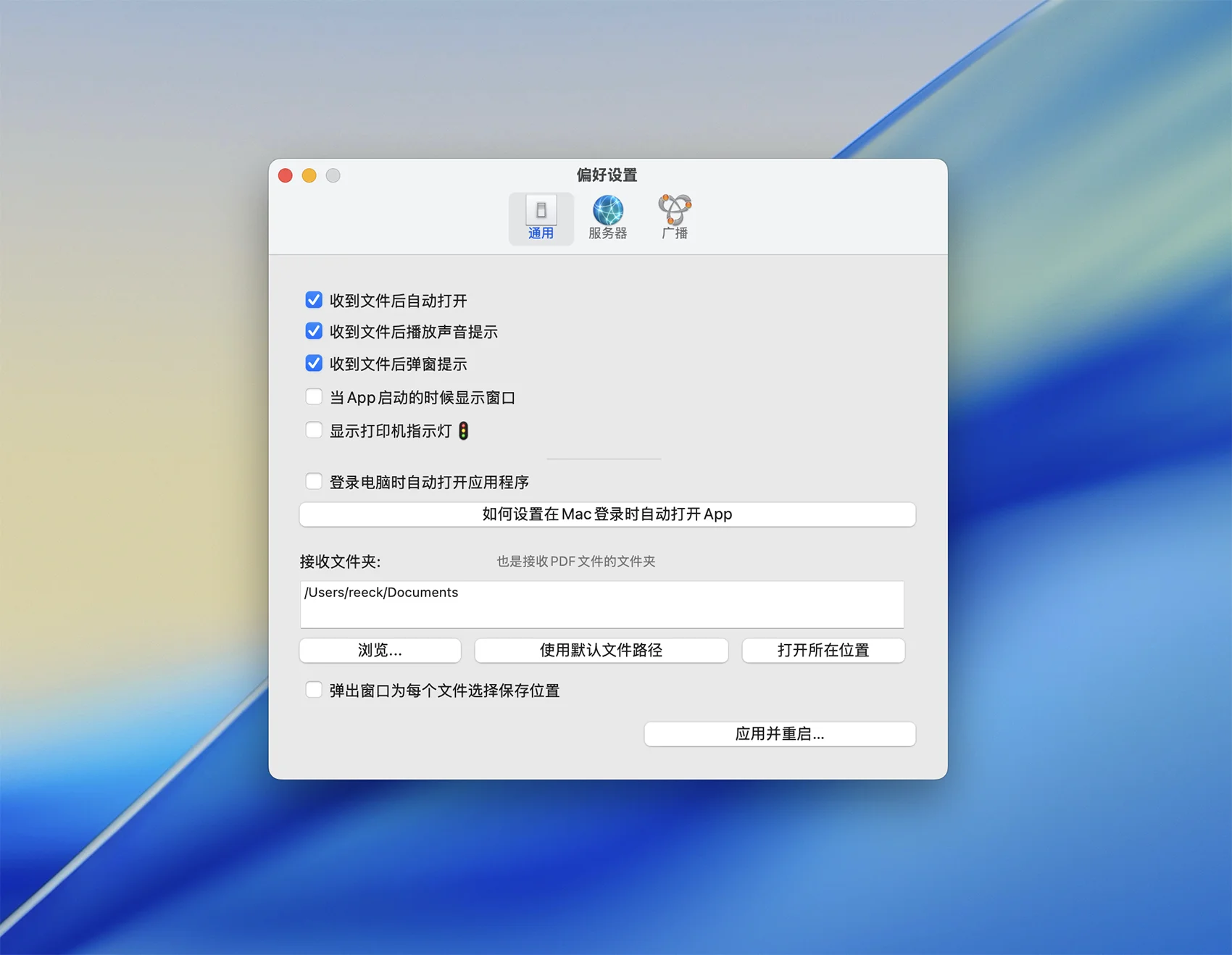Enable 登录电脑时自动打开应用程序
Image resolution: width=1232 pixels, height=955 pixels.
click(314, 482)
